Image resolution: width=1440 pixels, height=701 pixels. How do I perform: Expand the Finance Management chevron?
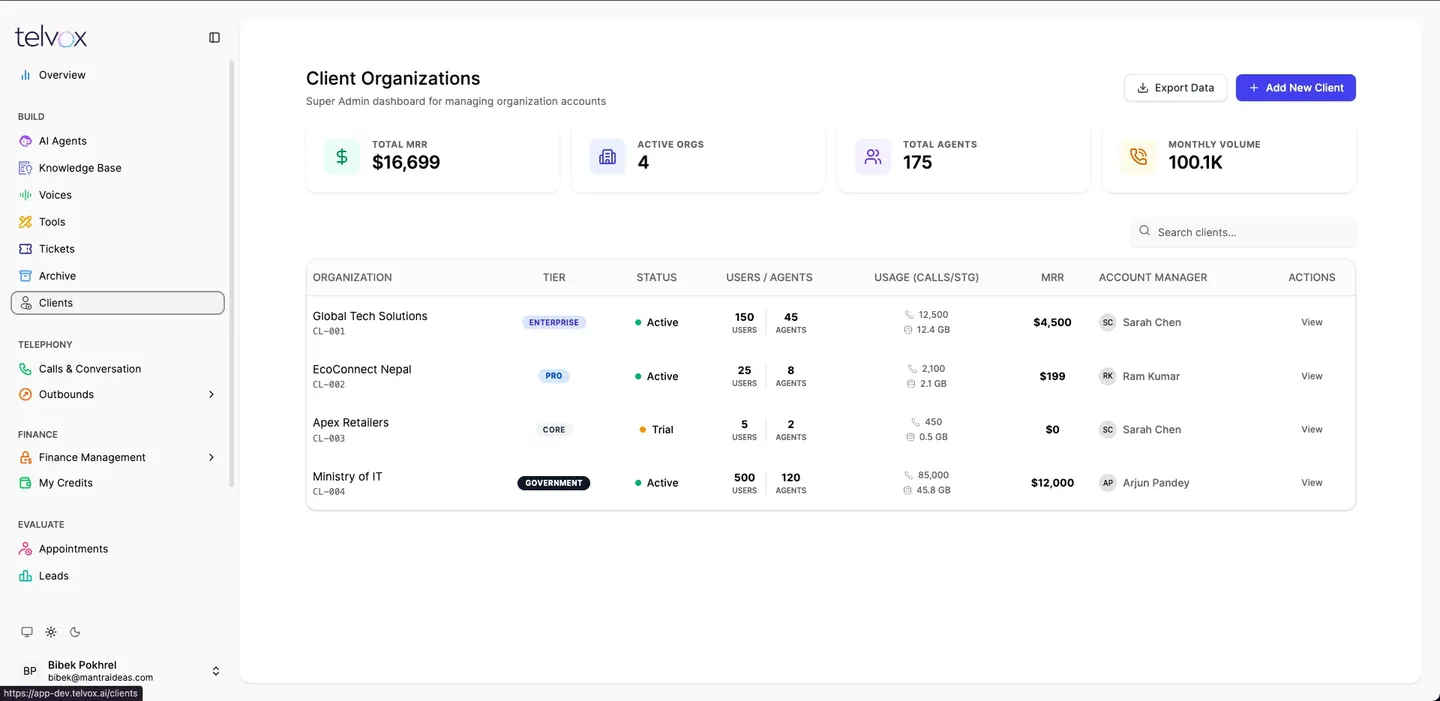(x=211, y=458)
